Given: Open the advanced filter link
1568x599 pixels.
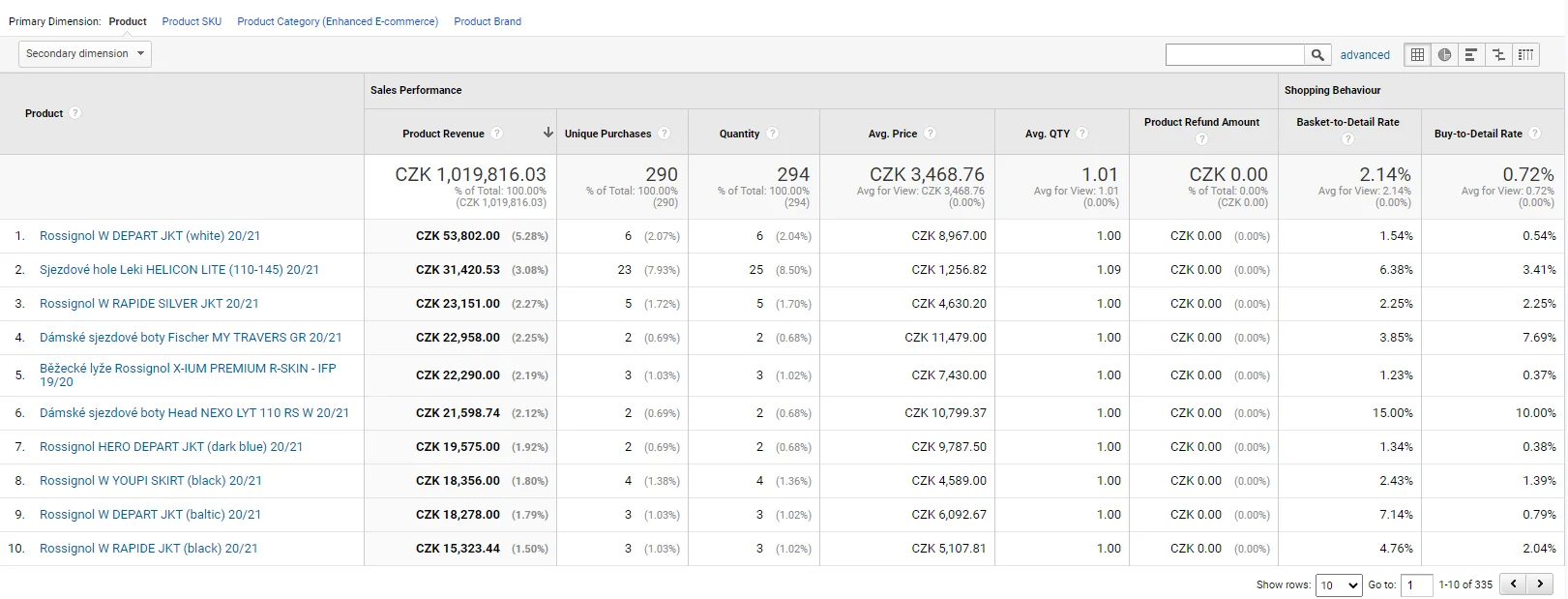Looking at the screenshot, I should (1365, 55).
